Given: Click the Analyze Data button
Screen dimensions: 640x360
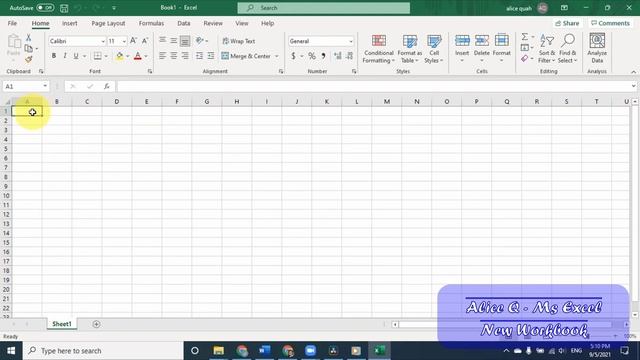Looking at the screenshot, I should tap(597, 49).
